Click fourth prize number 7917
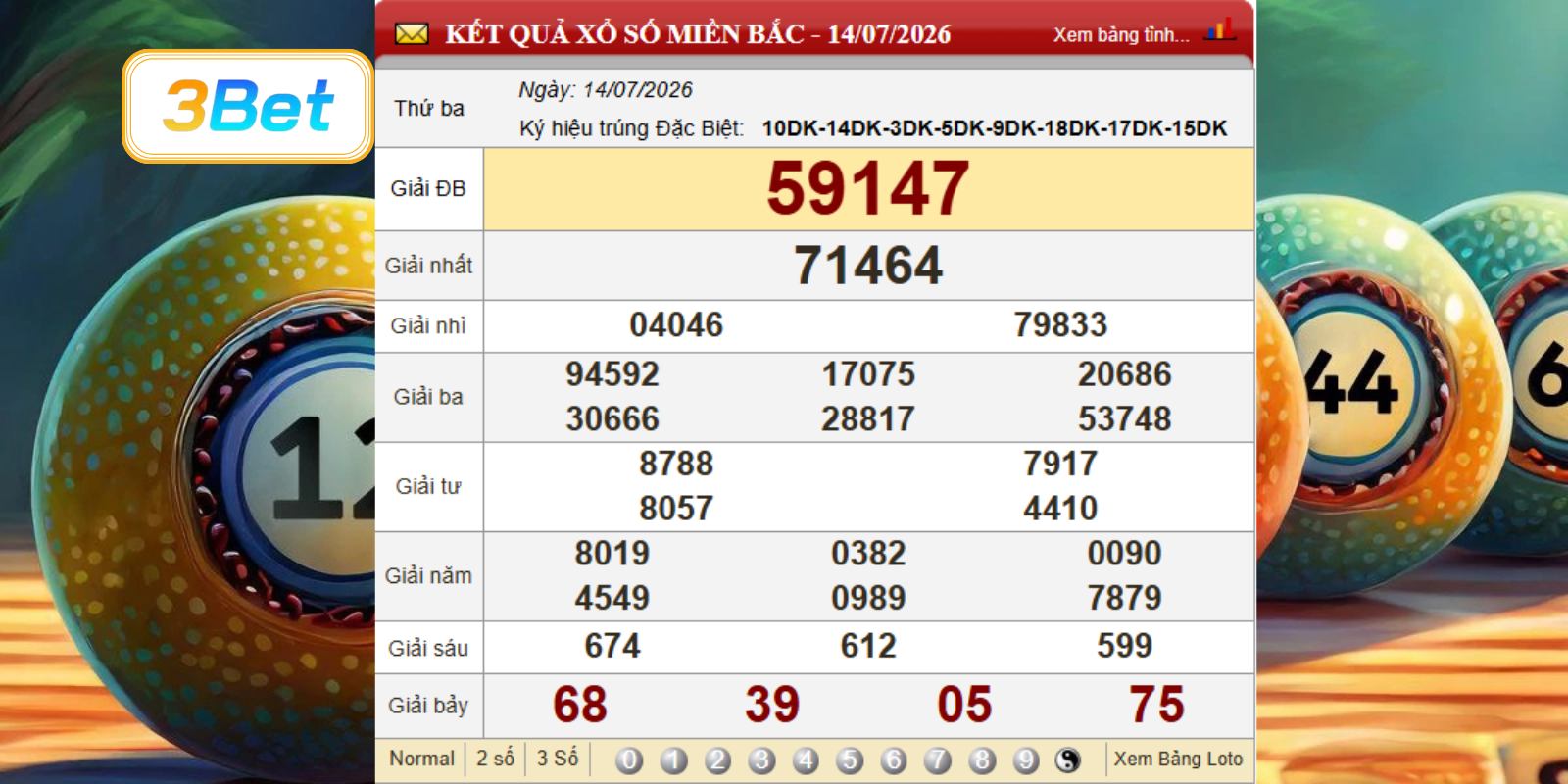This screenshot has width=1568, height=784. [1060, 464]
